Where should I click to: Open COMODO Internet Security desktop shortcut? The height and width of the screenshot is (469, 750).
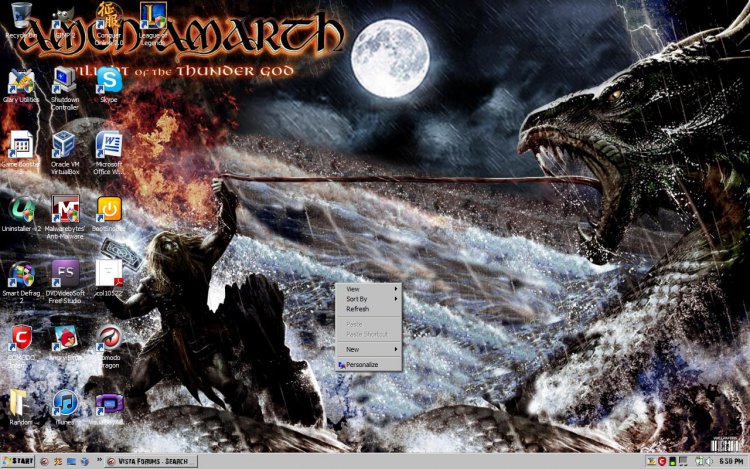21,347
